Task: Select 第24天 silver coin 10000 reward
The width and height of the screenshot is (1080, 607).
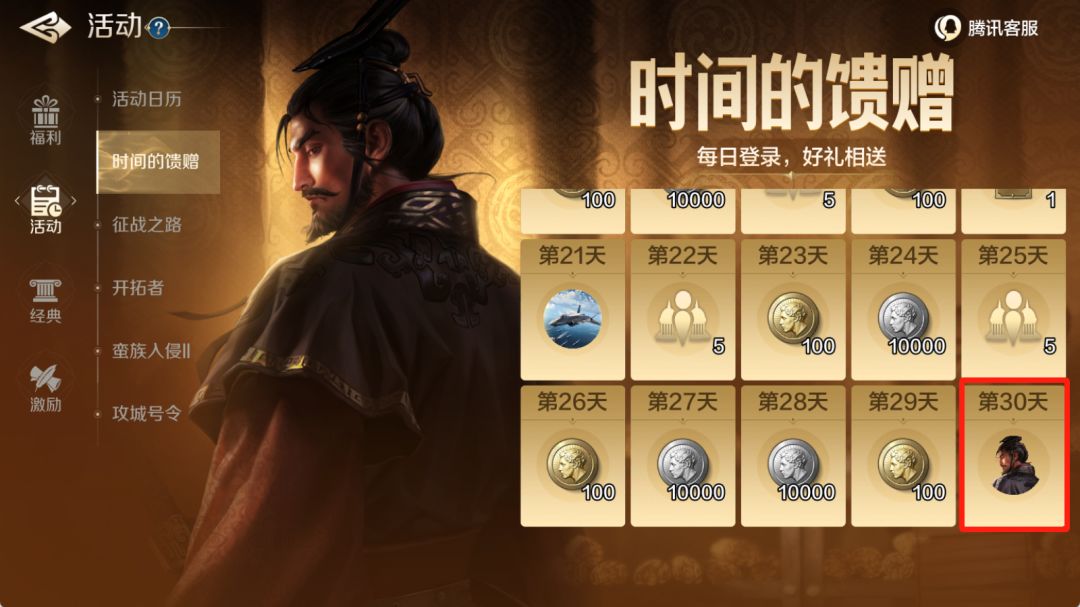Action: (x=903, y=309)
